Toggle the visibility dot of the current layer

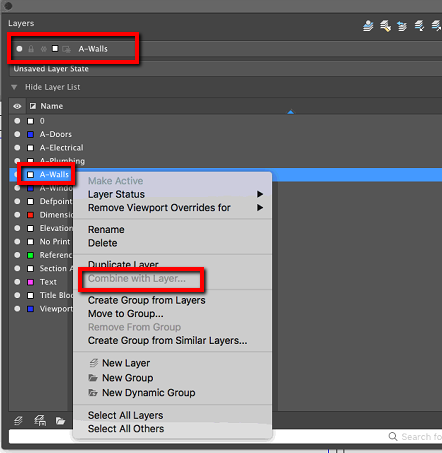[x=19, y=49]
